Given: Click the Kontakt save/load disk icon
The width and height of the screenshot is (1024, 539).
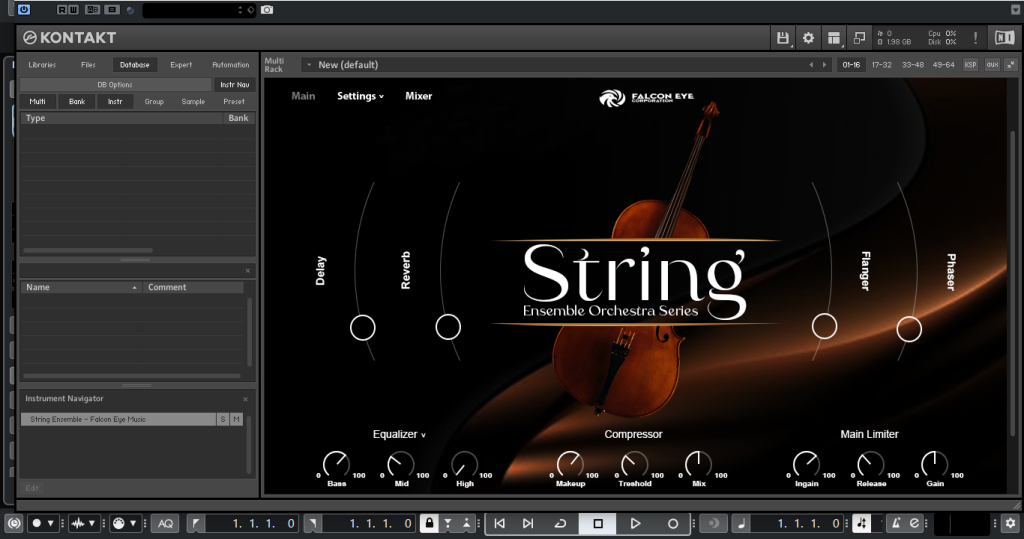Looking at the screenshot, I should click(x=783, y=38).
